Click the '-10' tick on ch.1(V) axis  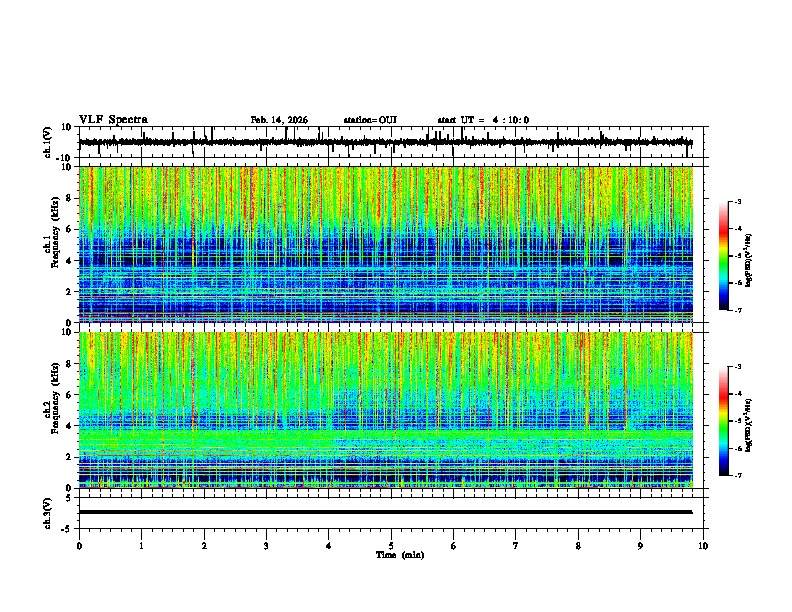pyautogui.click(x=64, y=158)
